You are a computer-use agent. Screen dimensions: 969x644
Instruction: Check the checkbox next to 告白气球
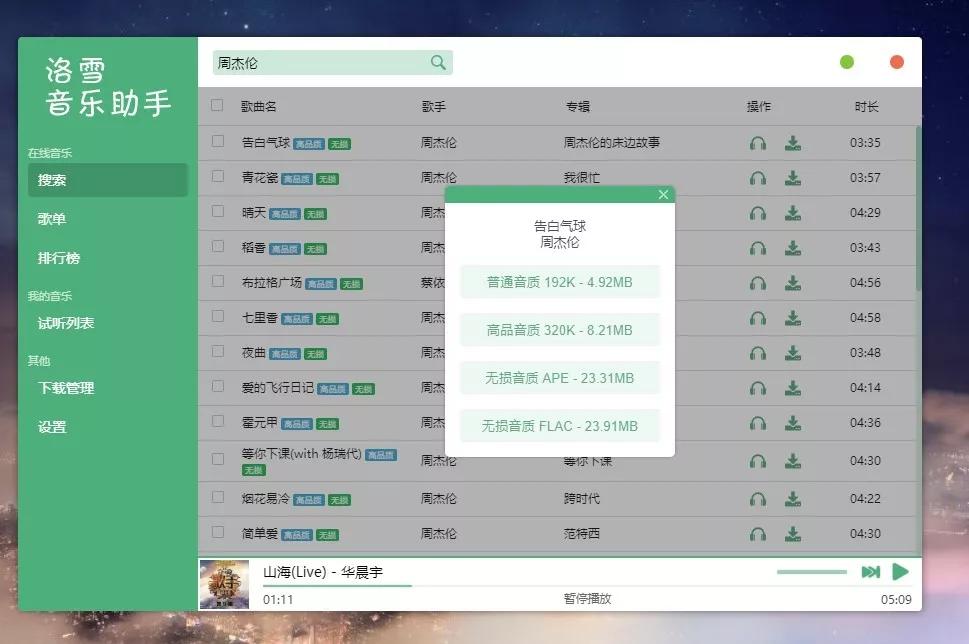[217, 142]
